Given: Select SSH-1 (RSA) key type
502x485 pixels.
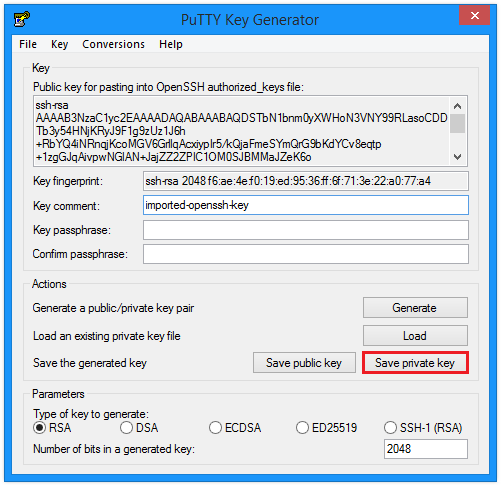Looking at the screenshot, I should coord(390,428).
